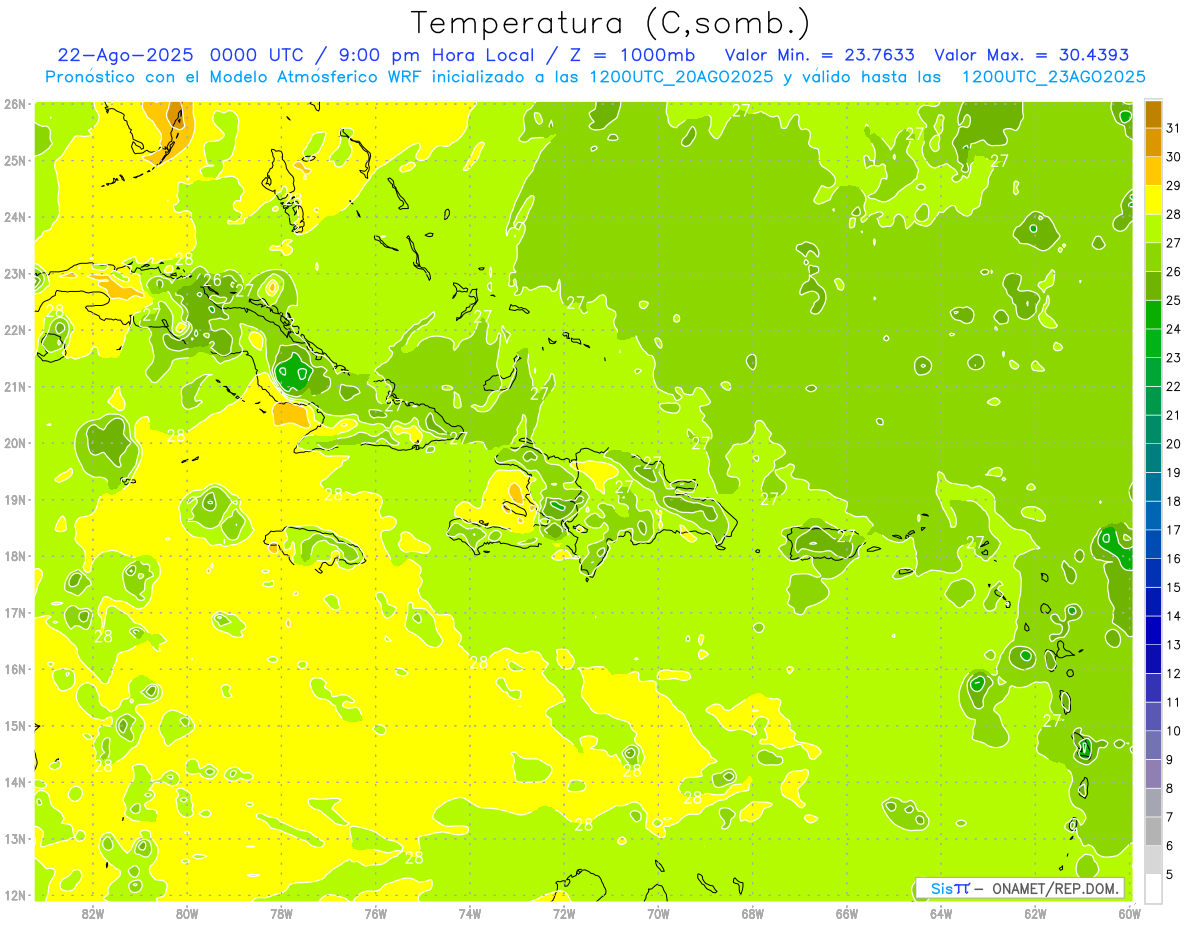Click the "82W" longitude axis label
Image resolution: width=1200 pixels, height=927 pixels.
click(93, 913)
